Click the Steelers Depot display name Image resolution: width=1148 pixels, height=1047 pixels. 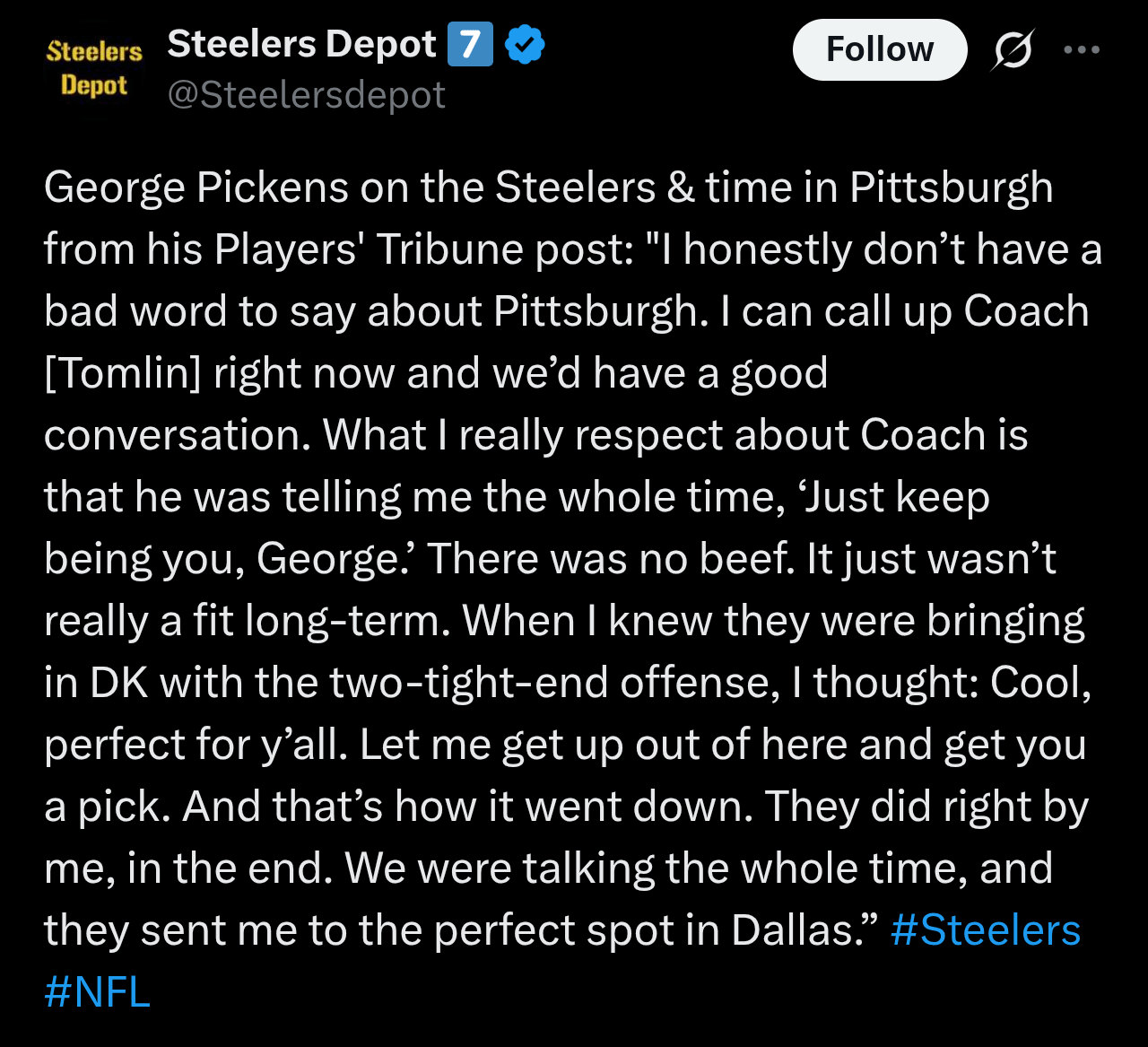(301, 44)
